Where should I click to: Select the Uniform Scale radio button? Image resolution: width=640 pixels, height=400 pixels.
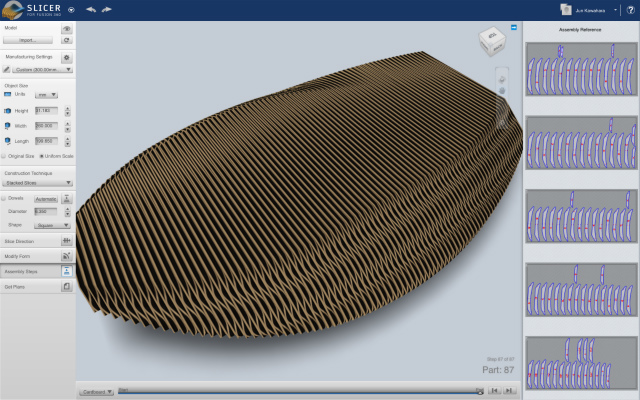tap(41, 156)
